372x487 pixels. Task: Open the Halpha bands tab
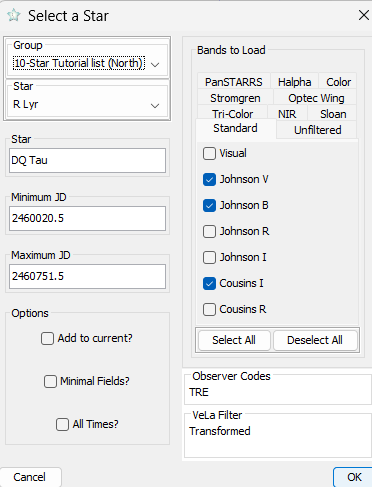[x=295, y=82]
